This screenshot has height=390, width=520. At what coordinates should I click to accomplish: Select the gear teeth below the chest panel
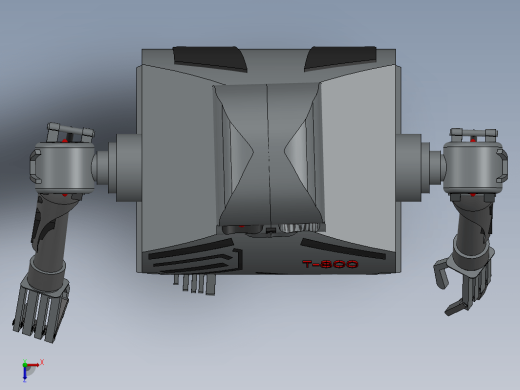[299, 228]
